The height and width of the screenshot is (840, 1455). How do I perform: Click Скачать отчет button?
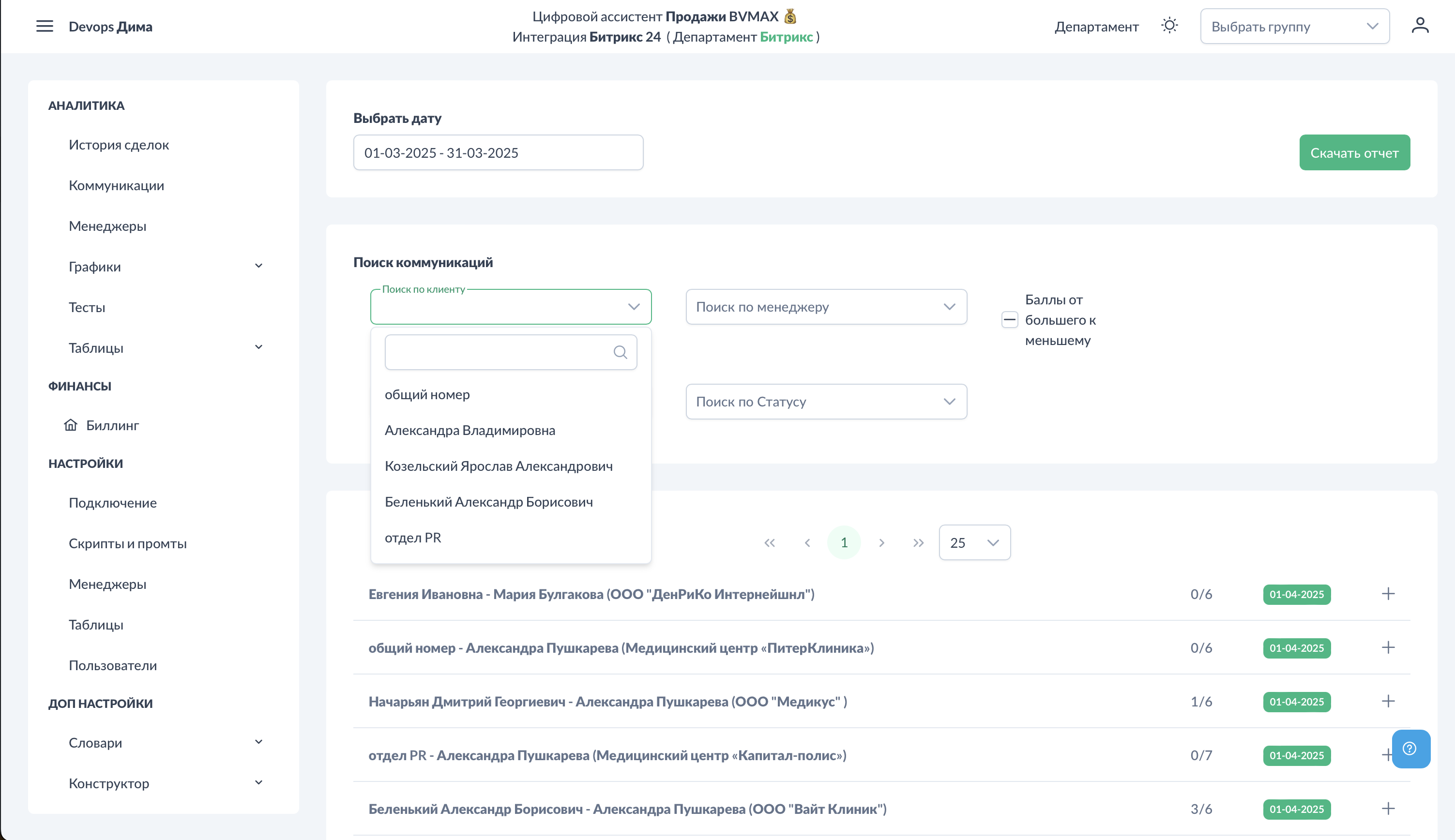point(1354,153)
